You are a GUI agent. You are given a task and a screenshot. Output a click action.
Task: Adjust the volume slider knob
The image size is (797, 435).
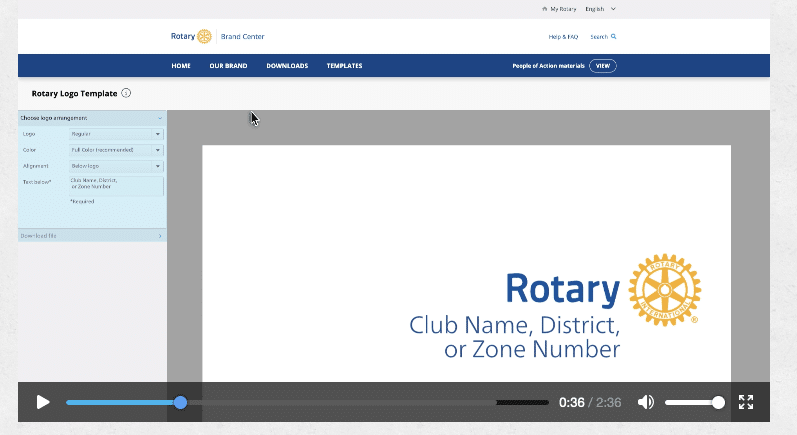click(718, 402)
